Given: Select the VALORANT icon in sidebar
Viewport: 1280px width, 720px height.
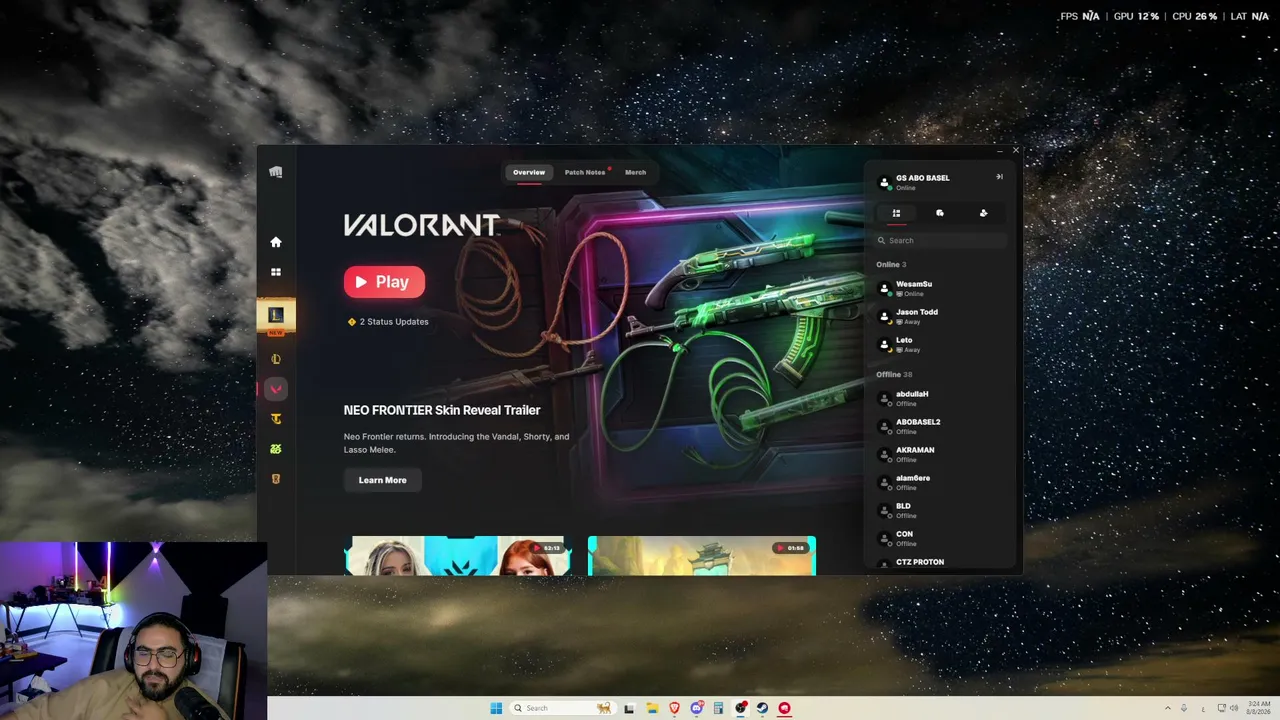Looking at the screenshot, I should (x=276, y=389).
